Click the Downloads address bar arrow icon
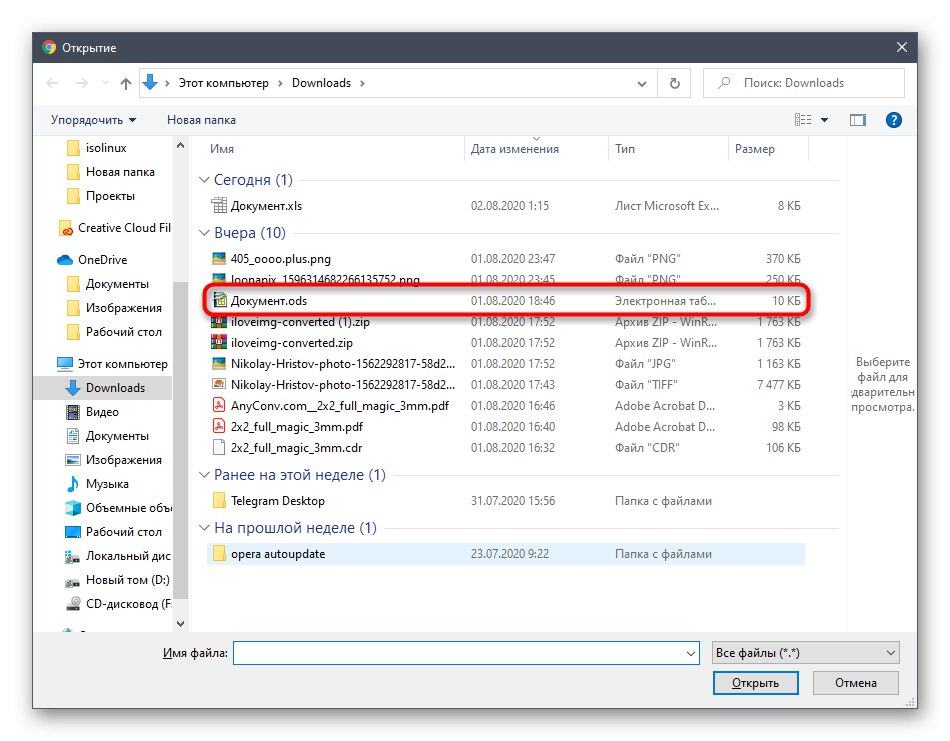 pos(150,82)
